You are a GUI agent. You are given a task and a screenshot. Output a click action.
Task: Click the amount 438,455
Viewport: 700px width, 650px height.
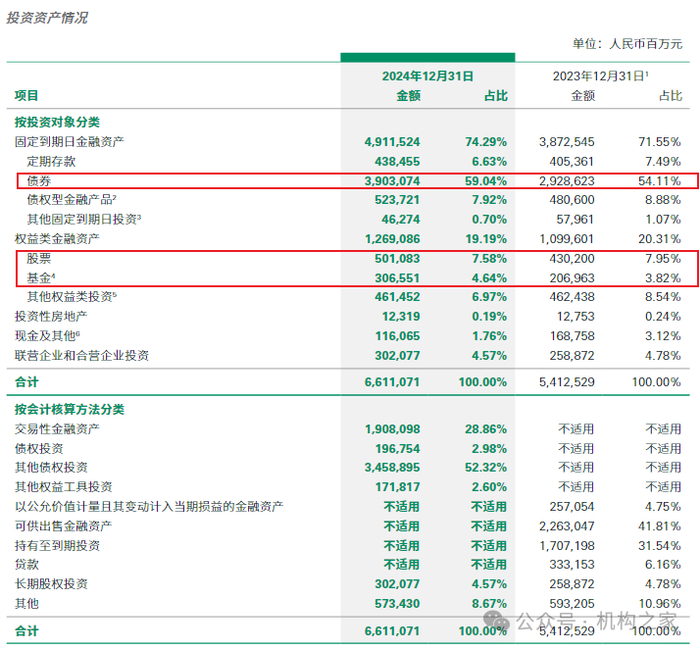(x=397, y=162)
